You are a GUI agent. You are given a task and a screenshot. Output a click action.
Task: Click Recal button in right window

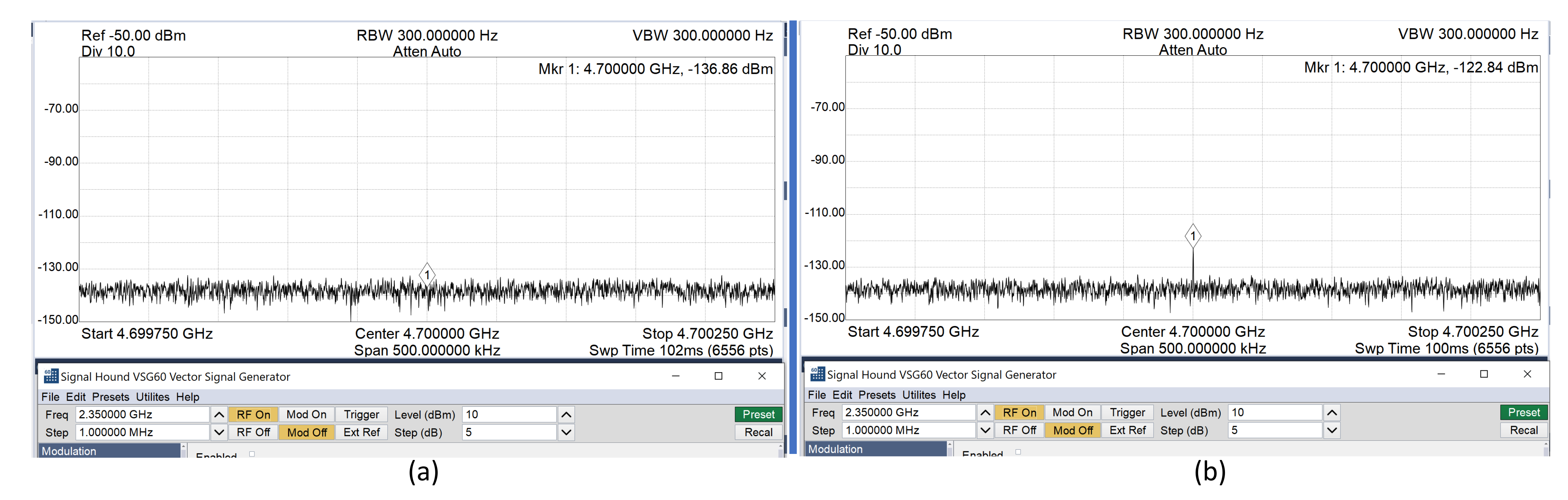(1524, 430)
